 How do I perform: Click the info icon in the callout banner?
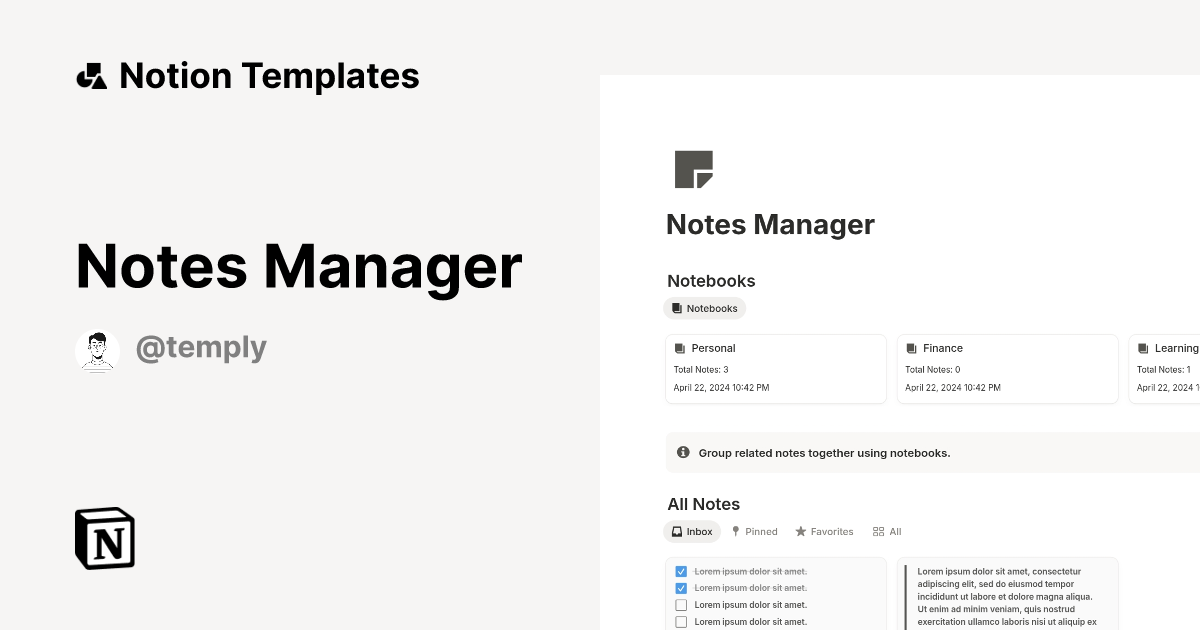(683, 452)
